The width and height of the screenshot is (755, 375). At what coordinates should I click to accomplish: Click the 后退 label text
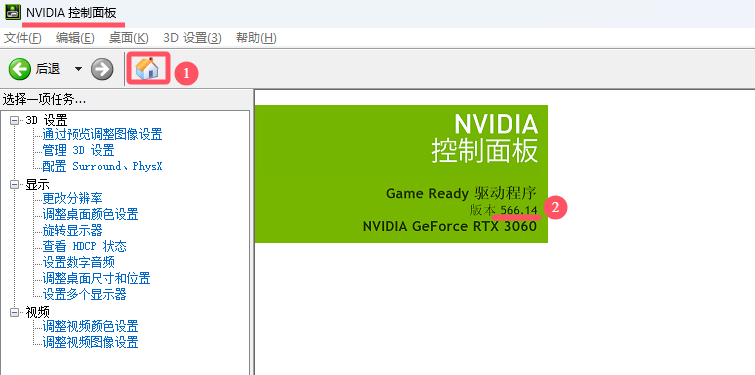pos(48,69)
